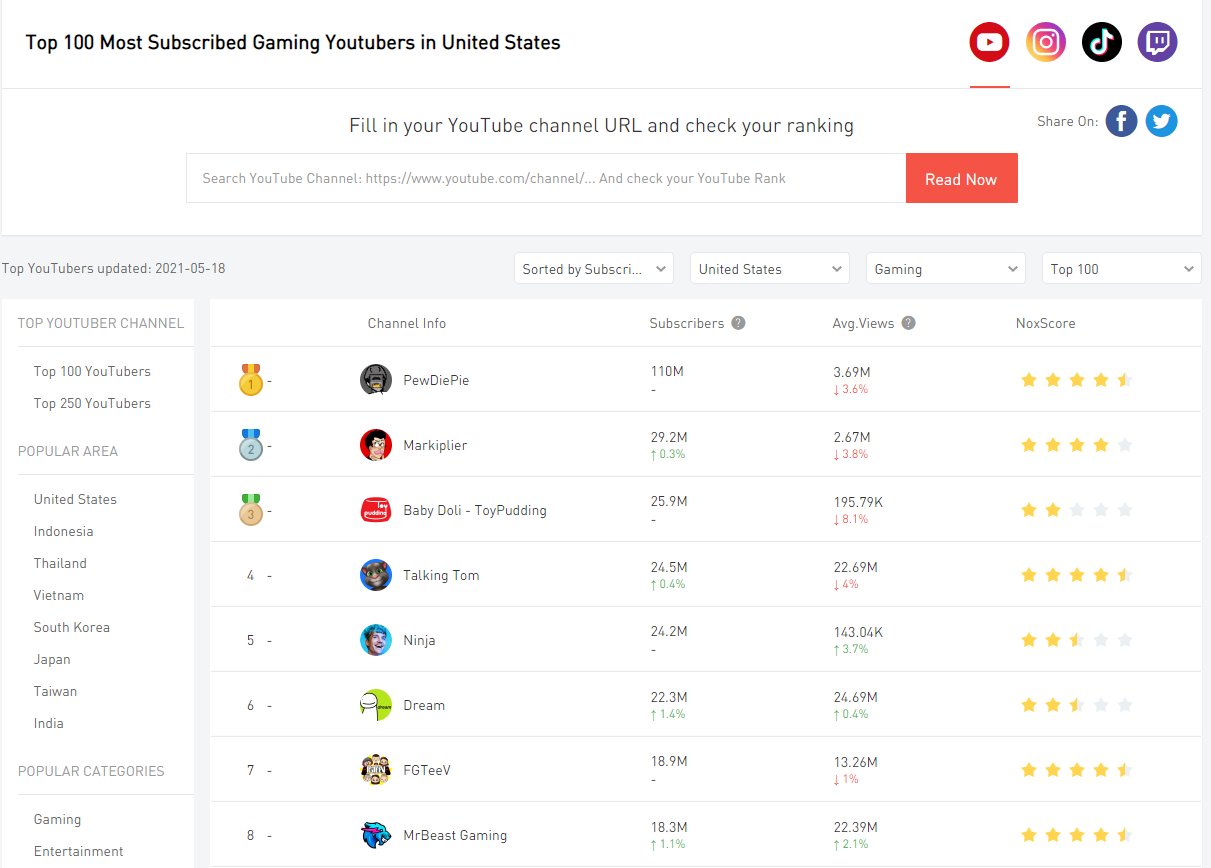The image size is (1211, 868).
Task: Open Top 100 YouTubers sidebar link
Action: click(92, 371)
